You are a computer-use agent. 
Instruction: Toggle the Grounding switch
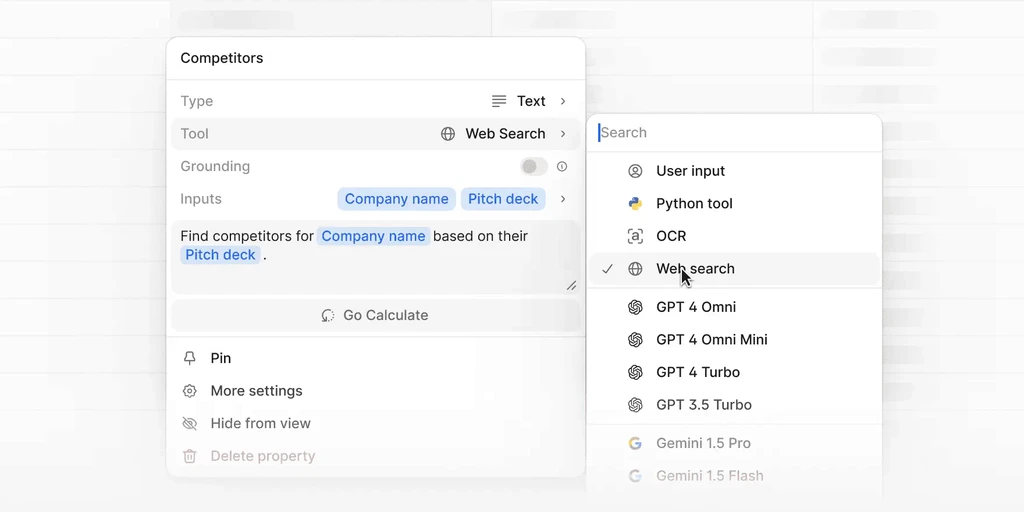point(534,167)
